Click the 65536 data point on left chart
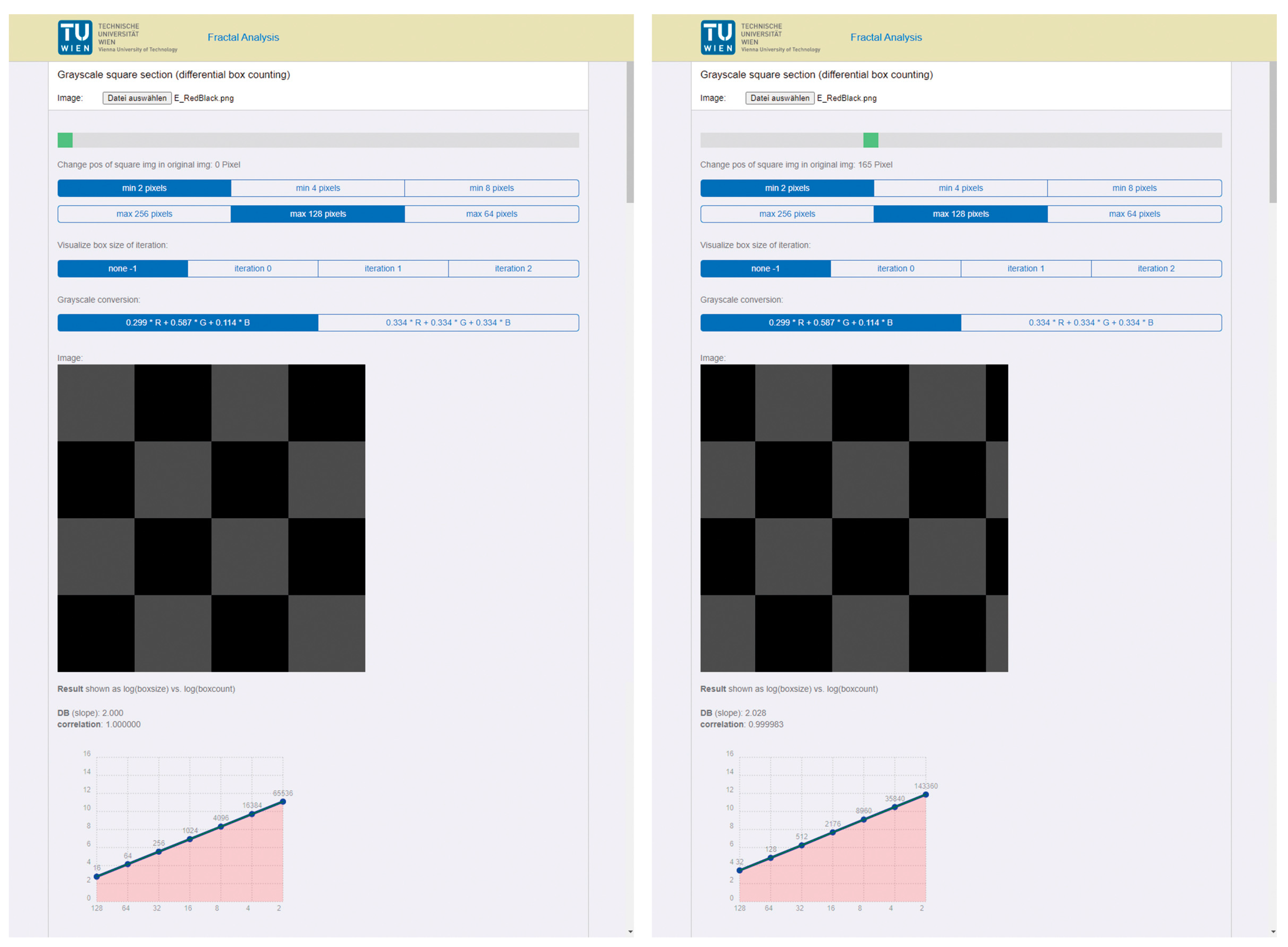1288x947 pixels. (x=283, y=801)
